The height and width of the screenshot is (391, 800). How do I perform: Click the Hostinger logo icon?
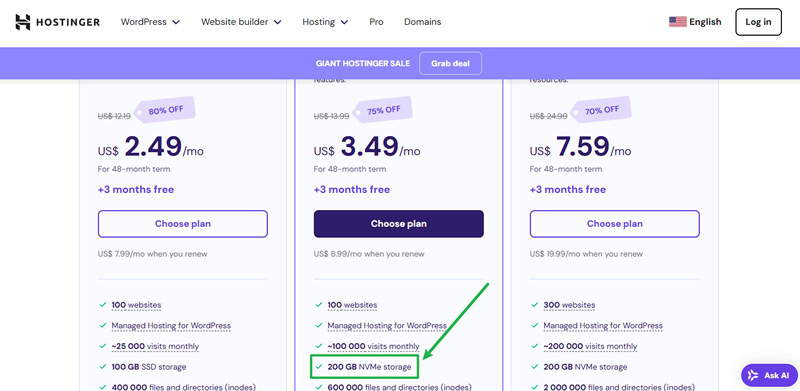[x=23, y=22]
